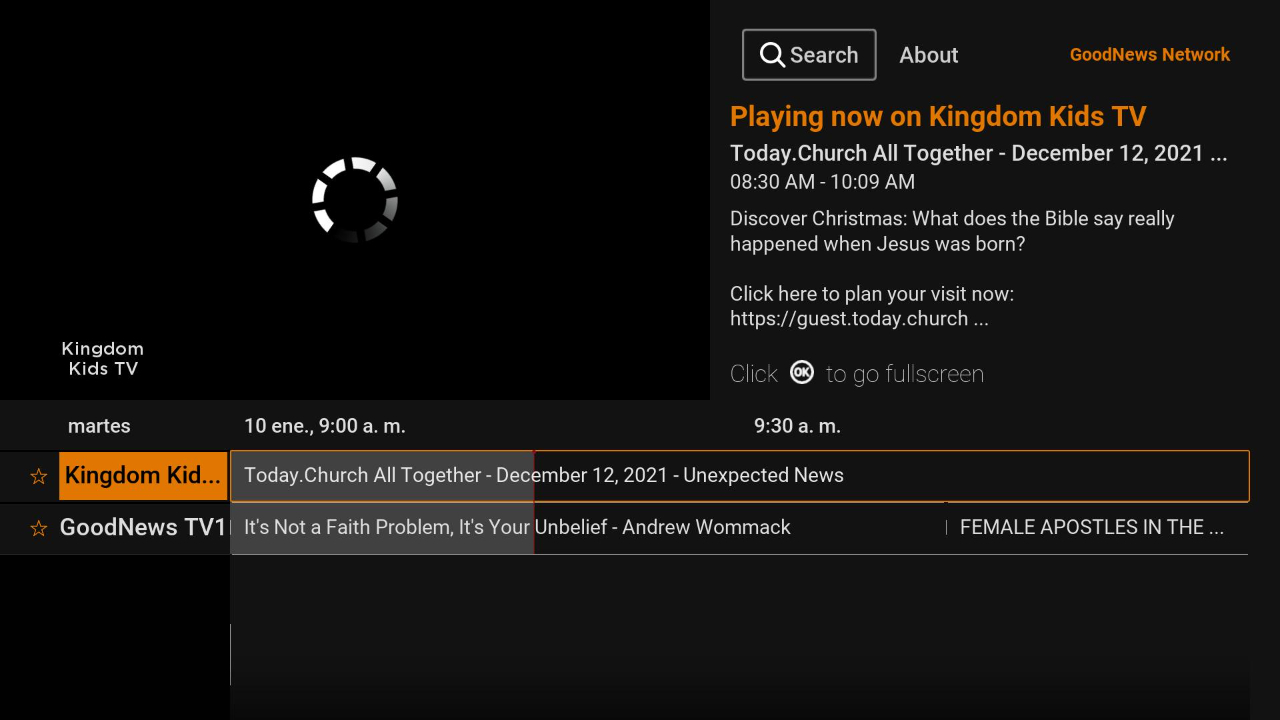Click the Playing now on Kingdom Kids heading
Screen dimensions: 1280x720
[x=937, y=117]
